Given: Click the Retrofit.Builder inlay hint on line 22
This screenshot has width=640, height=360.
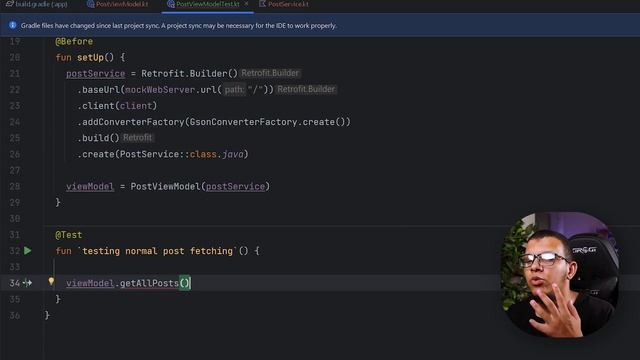Looking at the screenshot, I should [306, 89].
